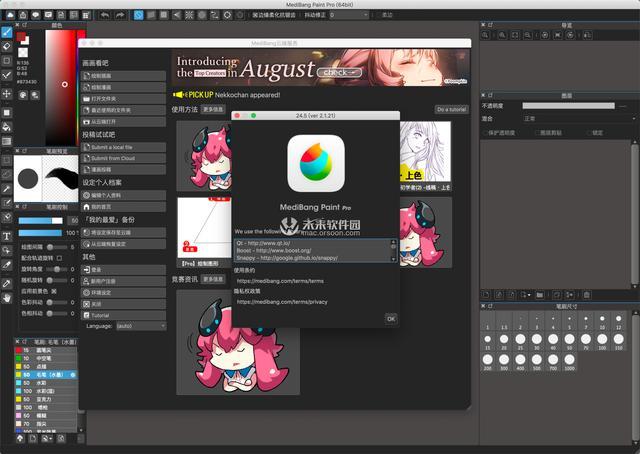Select the Brush tool in left toolbar

coord(7,32)
